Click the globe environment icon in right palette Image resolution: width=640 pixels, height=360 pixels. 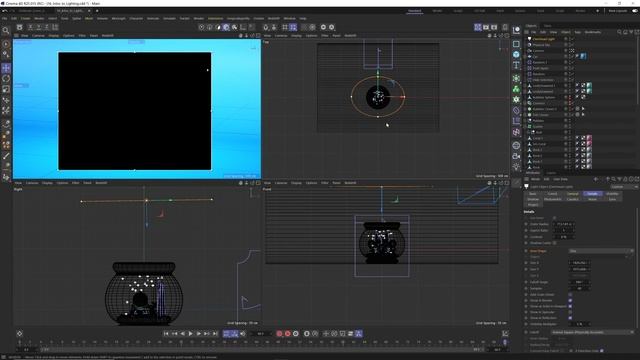pos(516,145)
